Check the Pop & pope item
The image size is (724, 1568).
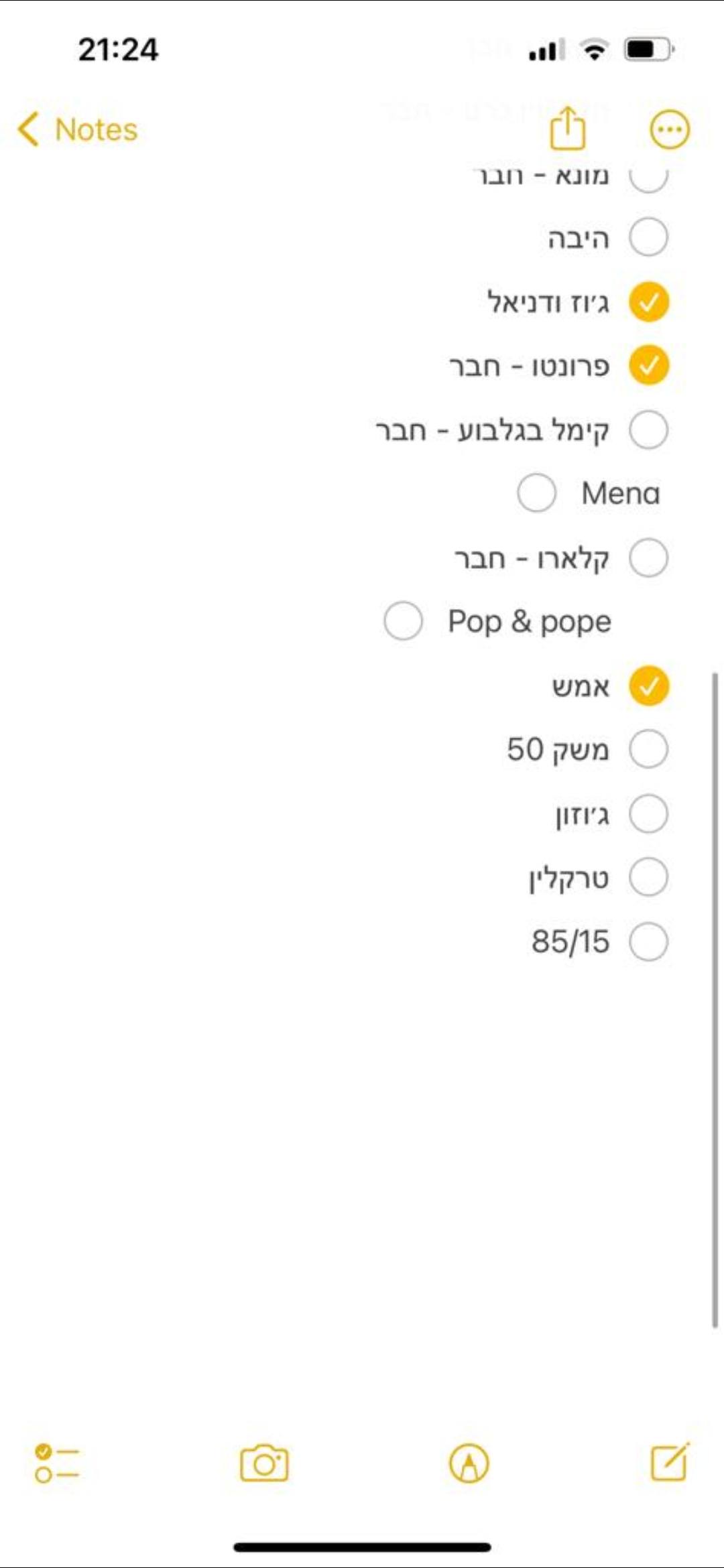(403, 621)
